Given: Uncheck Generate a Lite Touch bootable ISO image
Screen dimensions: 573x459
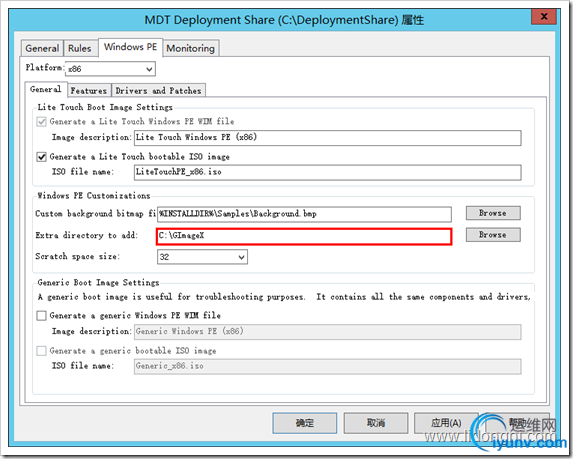Looking at the screenshot, I should point(41,157).
